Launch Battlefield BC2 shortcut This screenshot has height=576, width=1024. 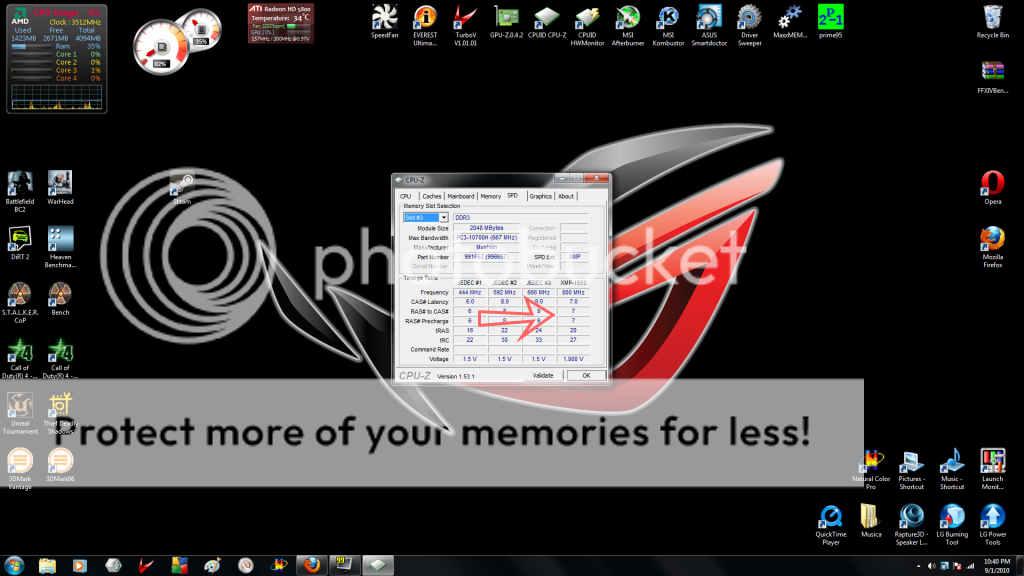point(20,191)
